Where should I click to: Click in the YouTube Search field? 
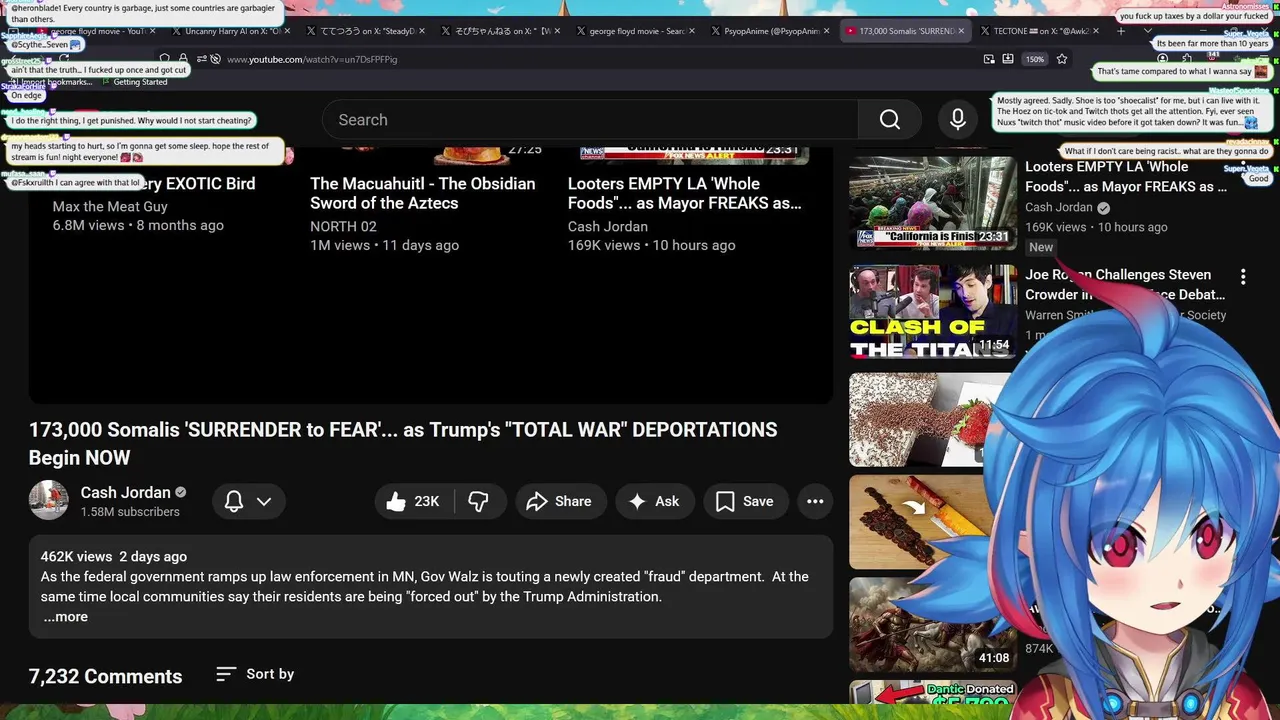pyautogui.click(x=590, y=120)
